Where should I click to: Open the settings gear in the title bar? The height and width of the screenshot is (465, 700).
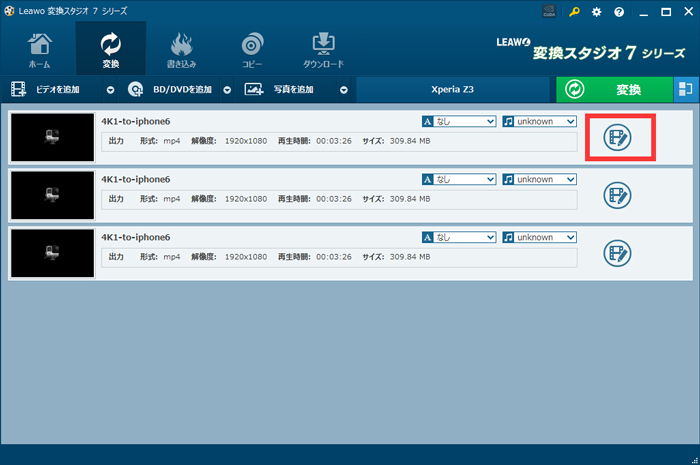point(597,11)
